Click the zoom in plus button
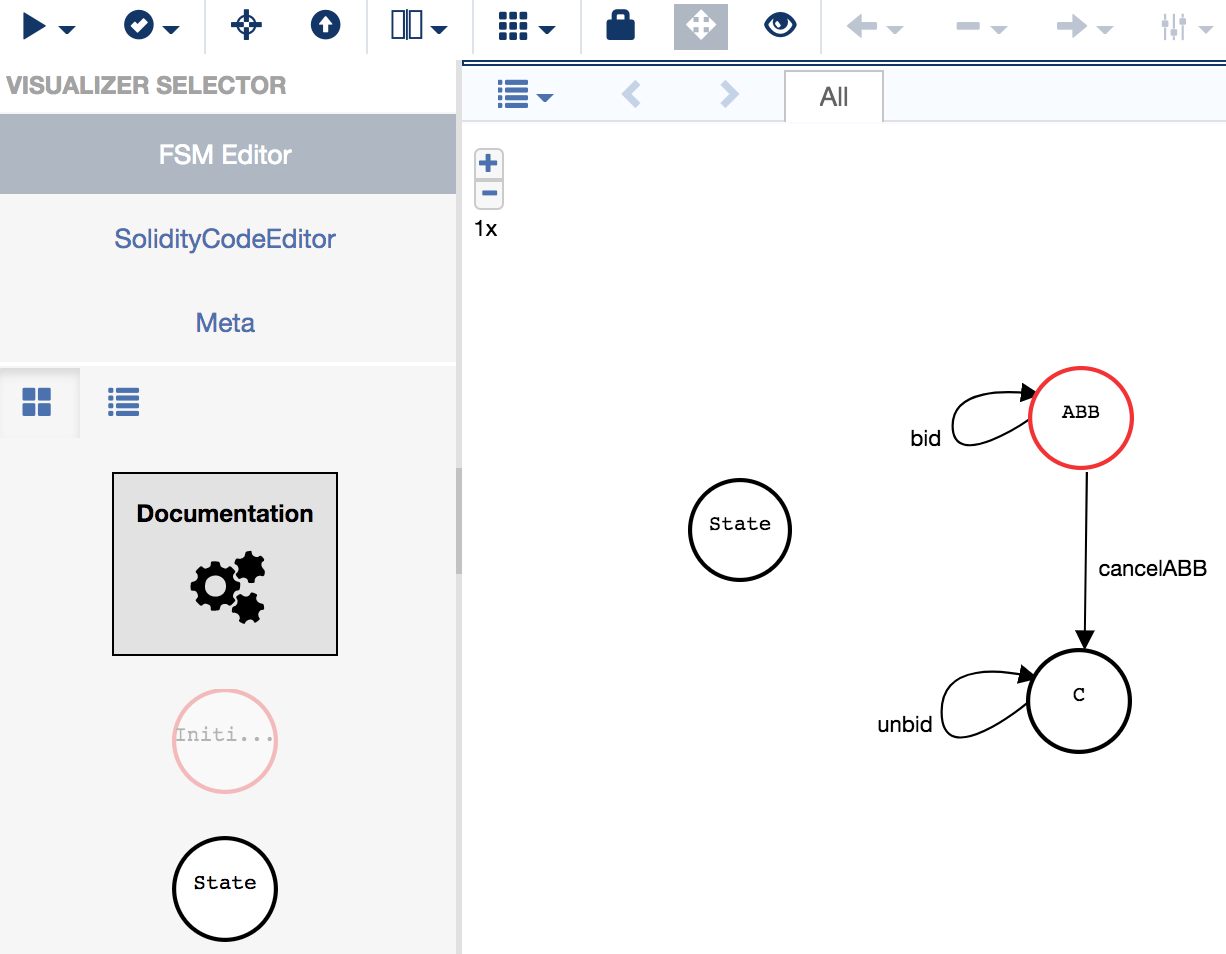1226x954 pixels. click(x=488, y=163)
